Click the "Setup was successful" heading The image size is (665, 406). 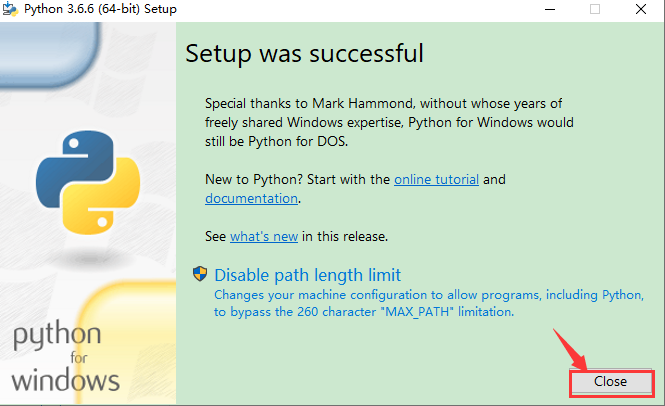(304, 53)
